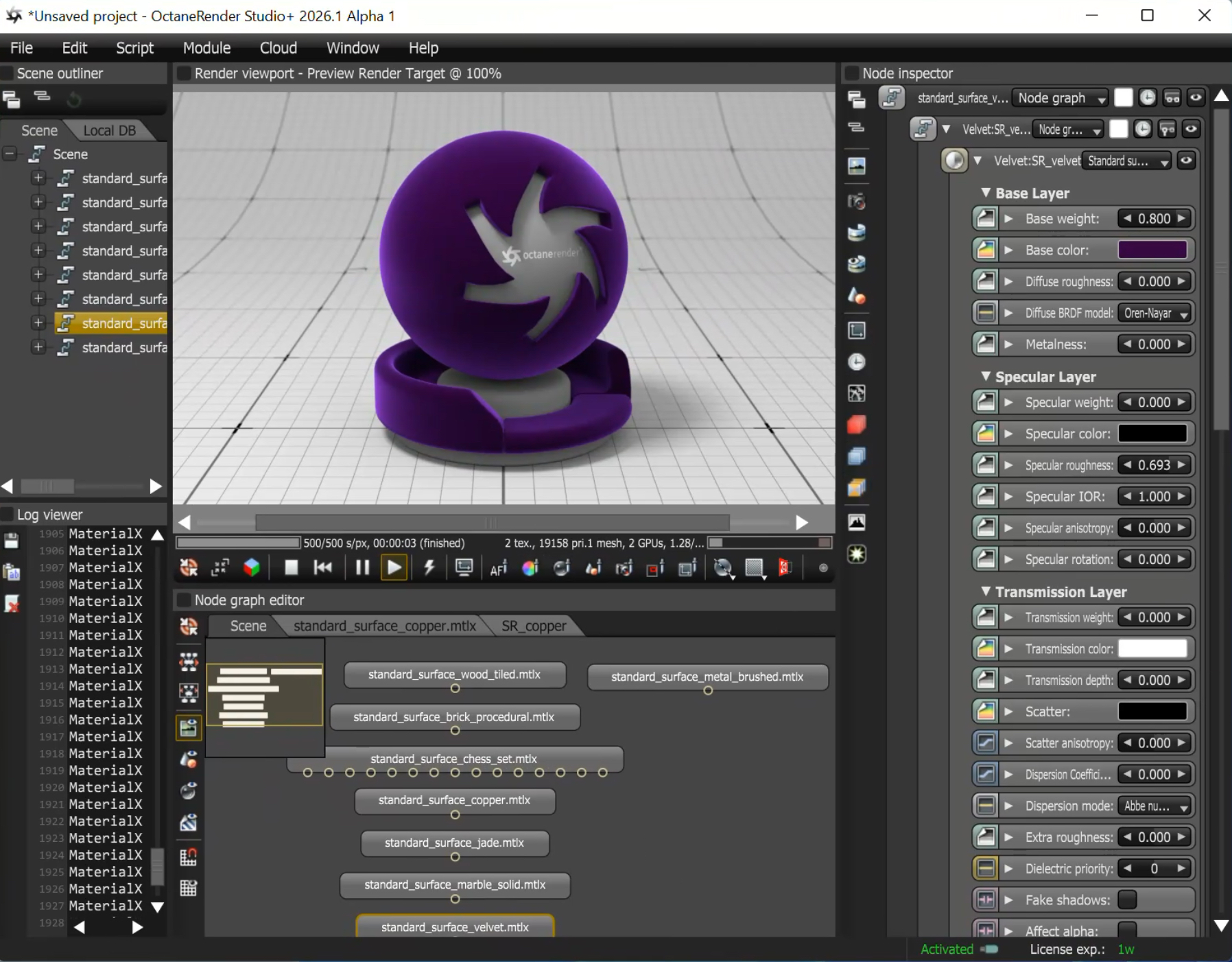Switch to the Local DB tab
The height and width of the screenshot is (962, 1232).
pos(109,130)
